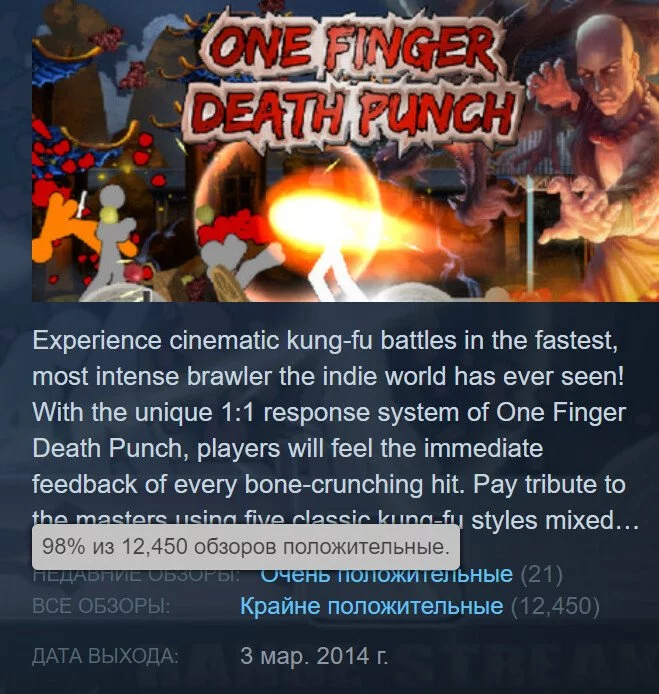Click the partially hidden "НЕДАВНИЕ ОБЗОРЫ:" label
The height and width of the screenshot is (694, 659).
(136, 575)
